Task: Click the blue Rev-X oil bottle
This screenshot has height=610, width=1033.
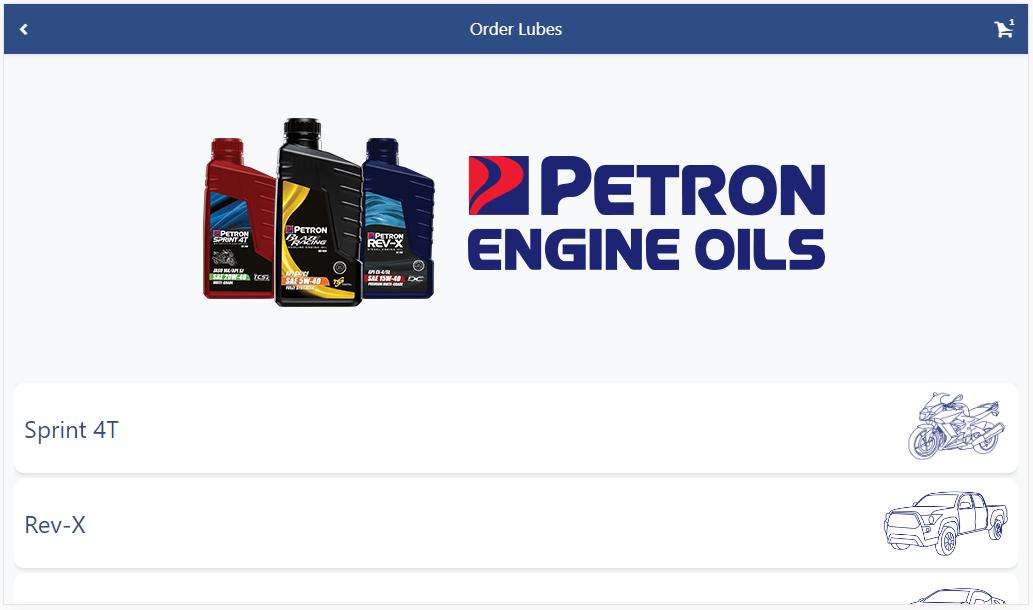Action: click(x=399, y=218)
